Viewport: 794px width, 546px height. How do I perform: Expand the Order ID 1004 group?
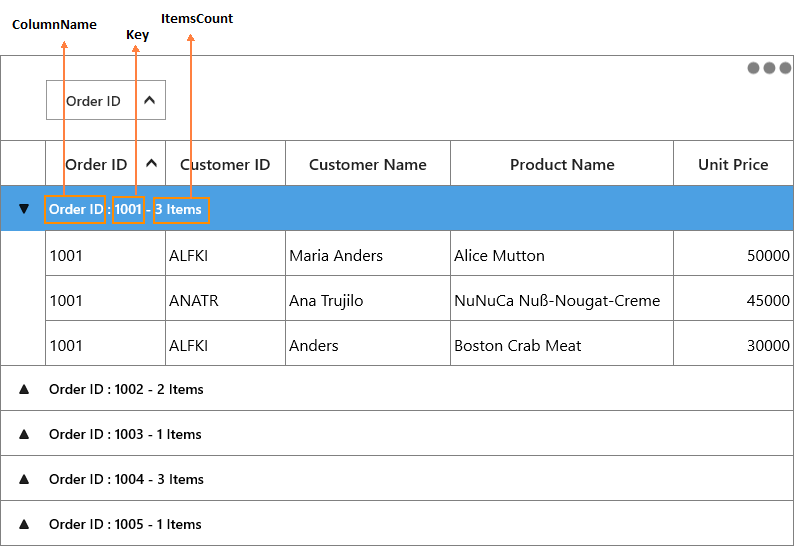pyautogui.click(x=24, y=479)
